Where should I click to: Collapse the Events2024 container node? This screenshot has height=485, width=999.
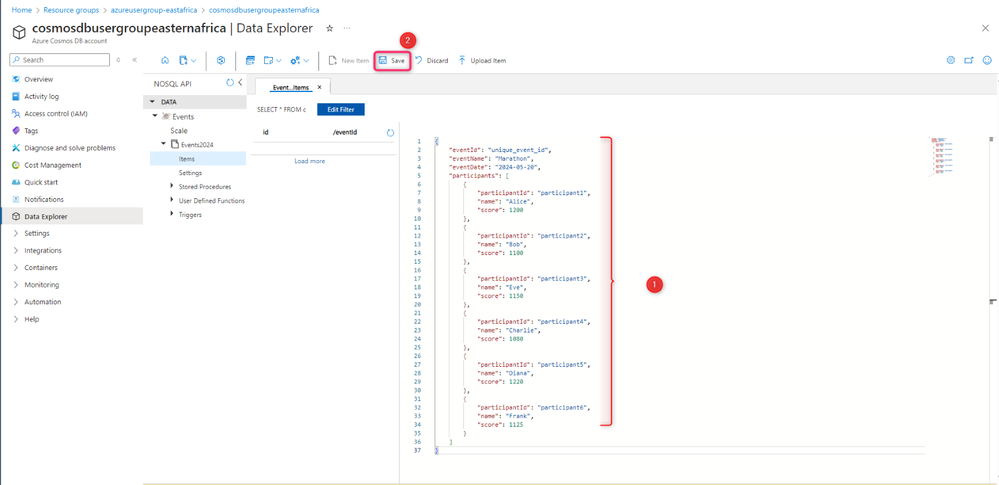point(164,144)
